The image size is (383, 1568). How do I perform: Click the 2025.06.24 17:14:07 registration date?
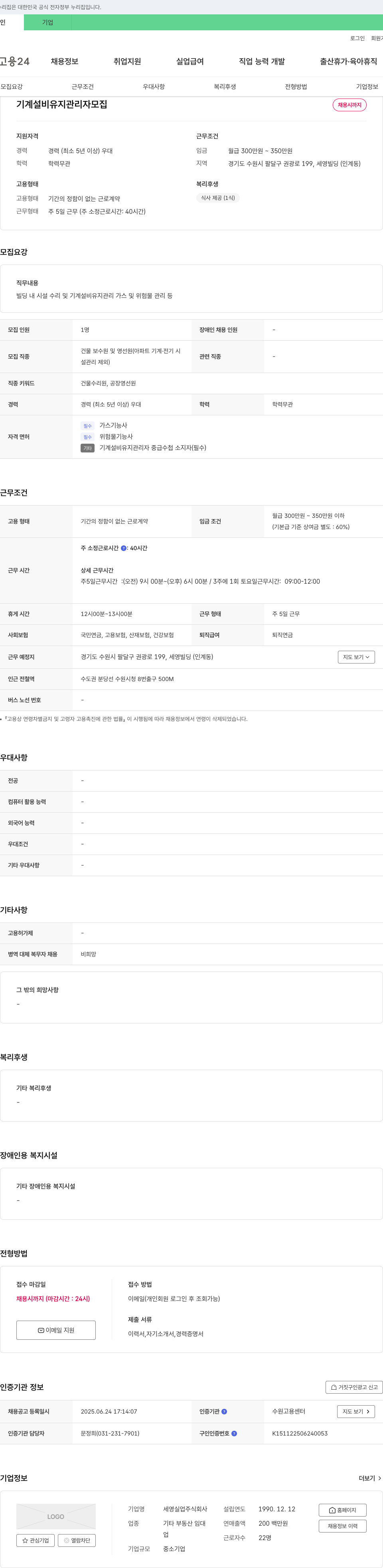(x=109, y=1412)
